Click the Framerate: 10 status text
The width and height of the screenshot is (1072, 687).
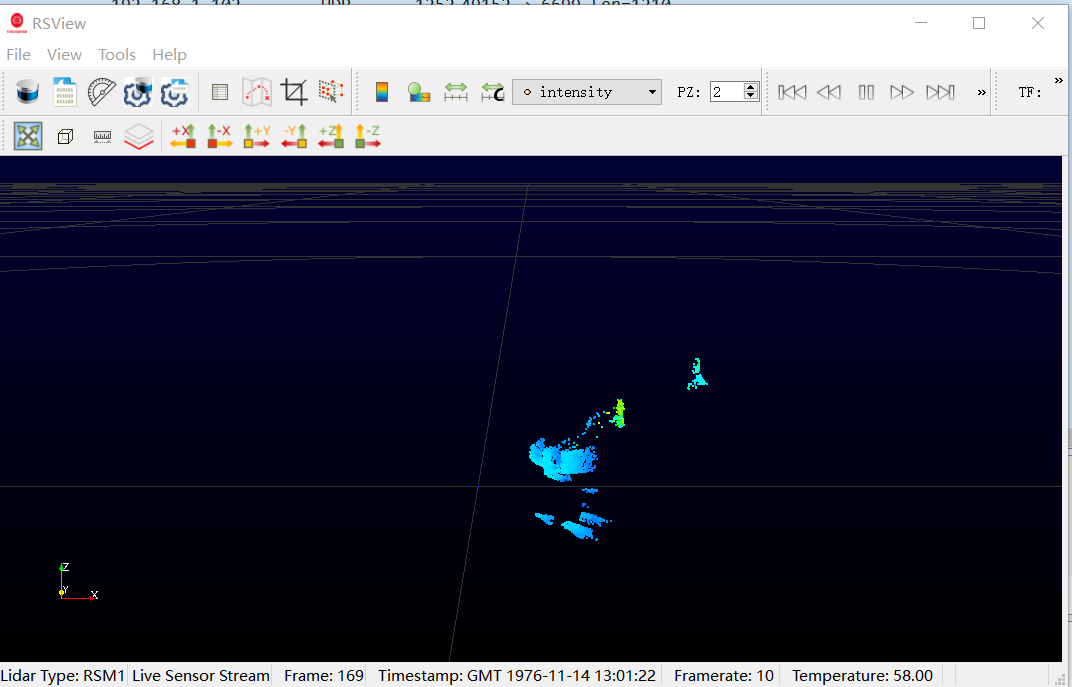[x=723, y=675]
